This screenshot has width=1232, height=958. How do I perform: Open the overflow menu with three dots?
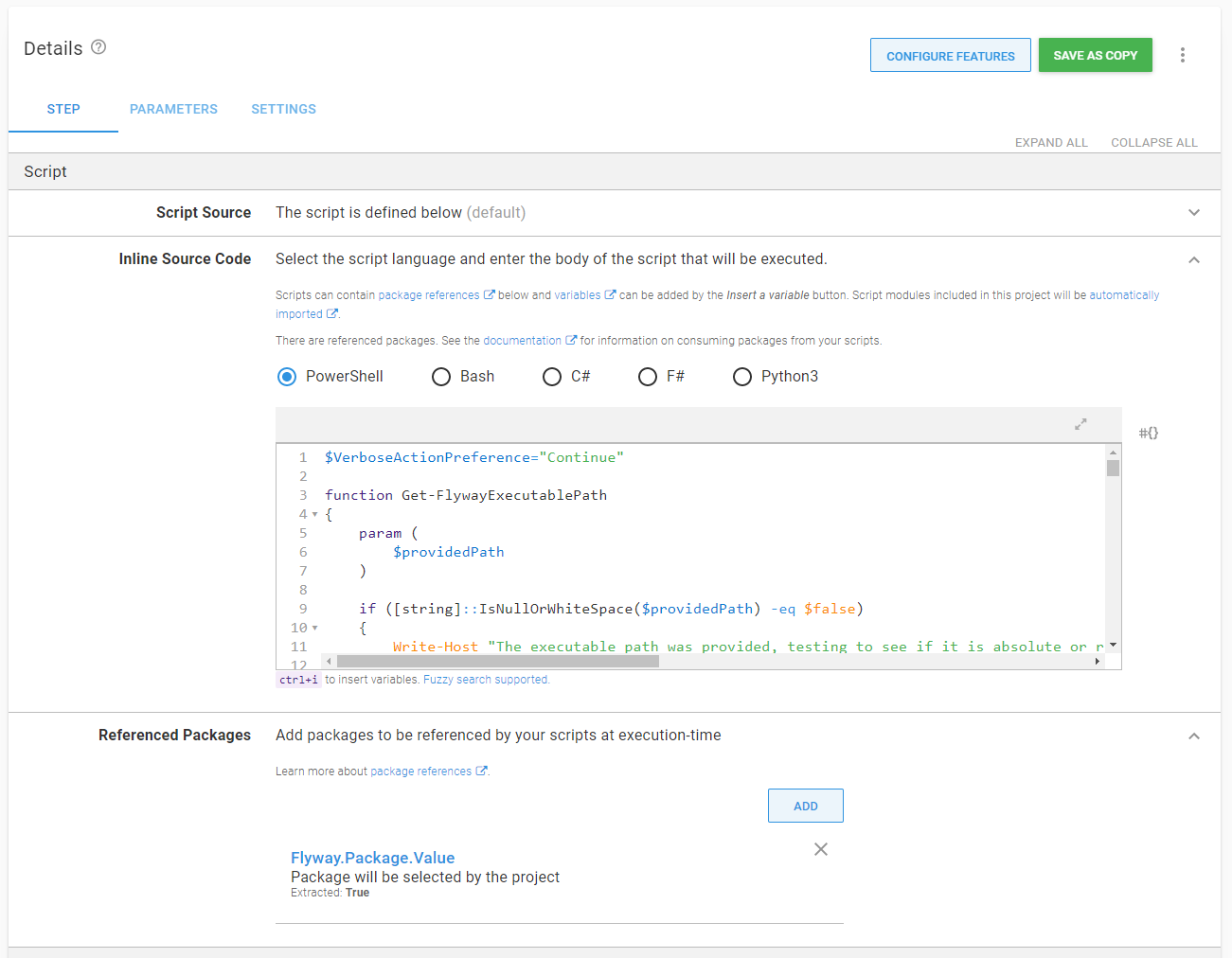pyautogui.click(x=1182, y=55)
